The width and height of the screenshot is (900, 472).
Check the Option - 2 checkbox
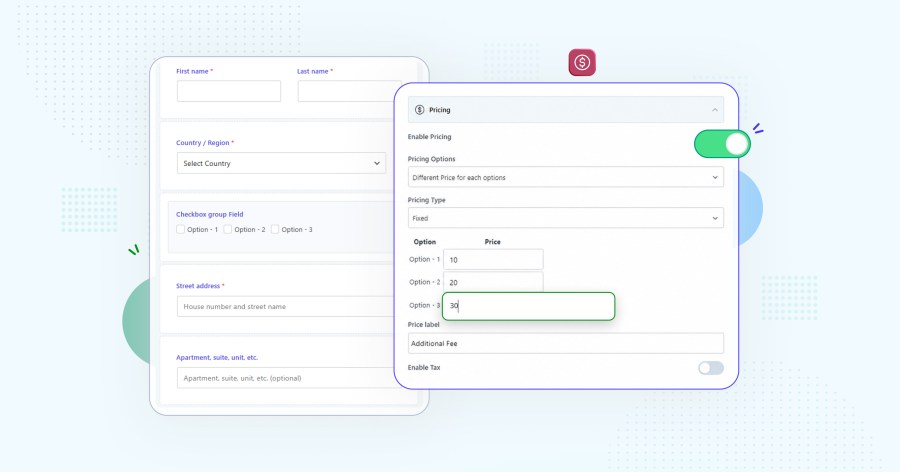(228, 229)
